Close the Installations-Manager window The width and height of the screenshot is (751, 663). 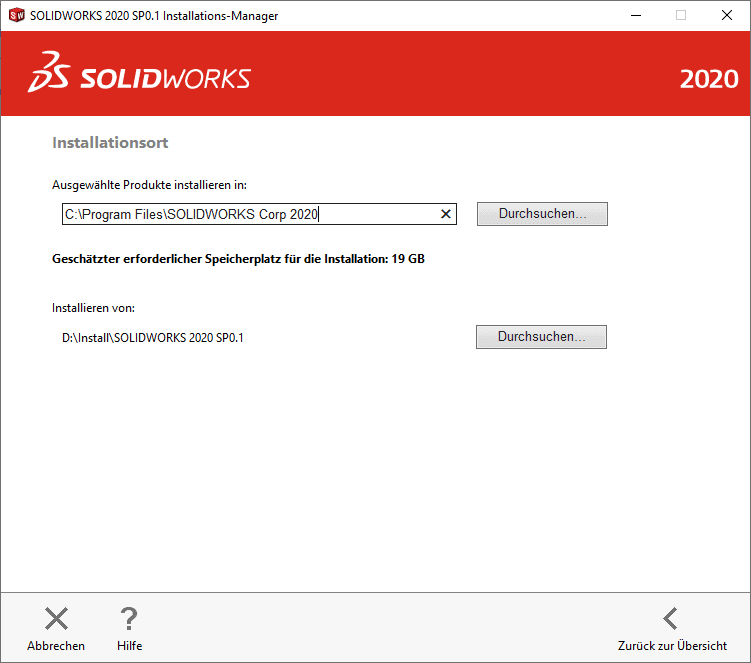coord(727,15)
